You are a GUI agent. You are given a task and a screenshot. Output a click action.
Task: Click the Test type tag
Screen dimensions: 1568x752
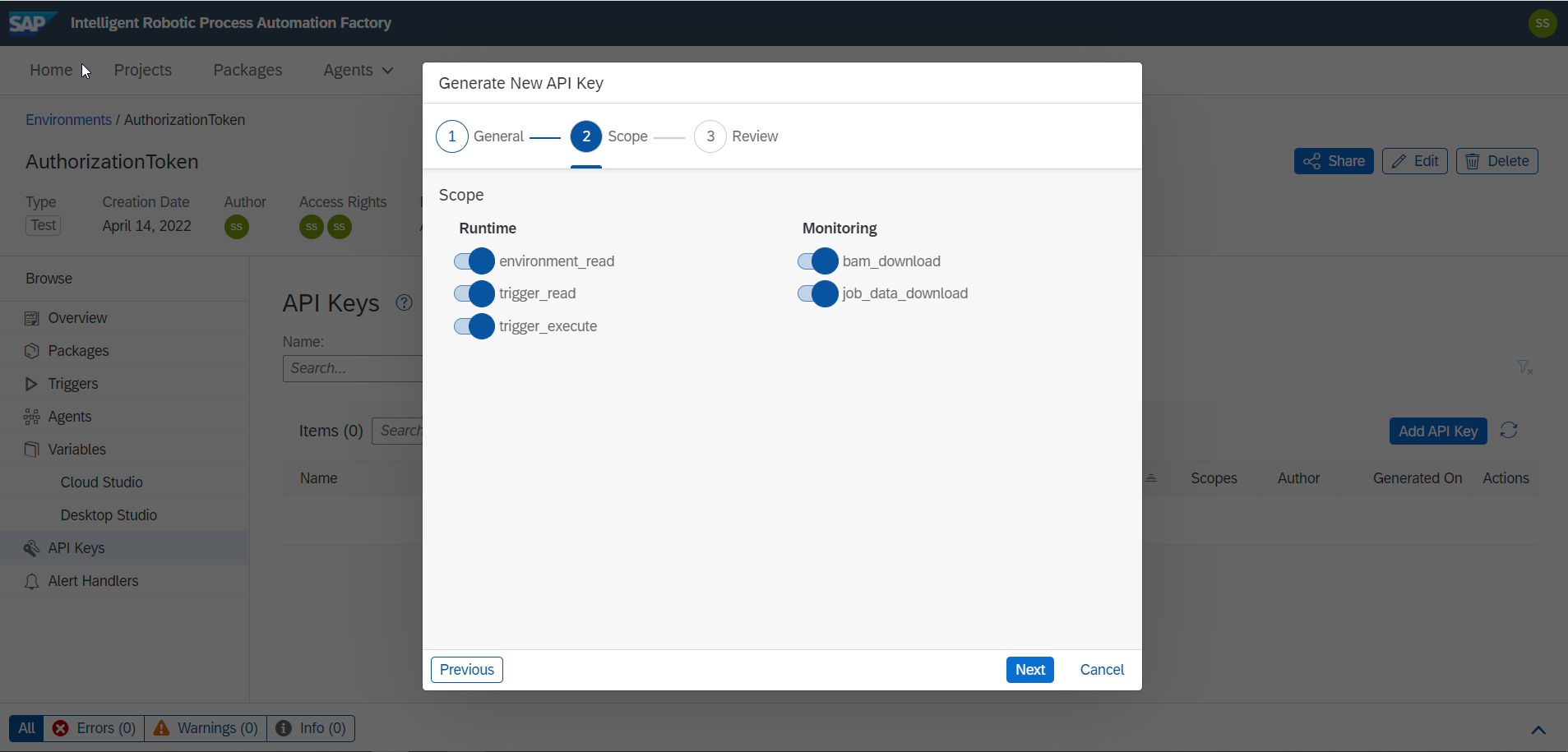point(44,225)
